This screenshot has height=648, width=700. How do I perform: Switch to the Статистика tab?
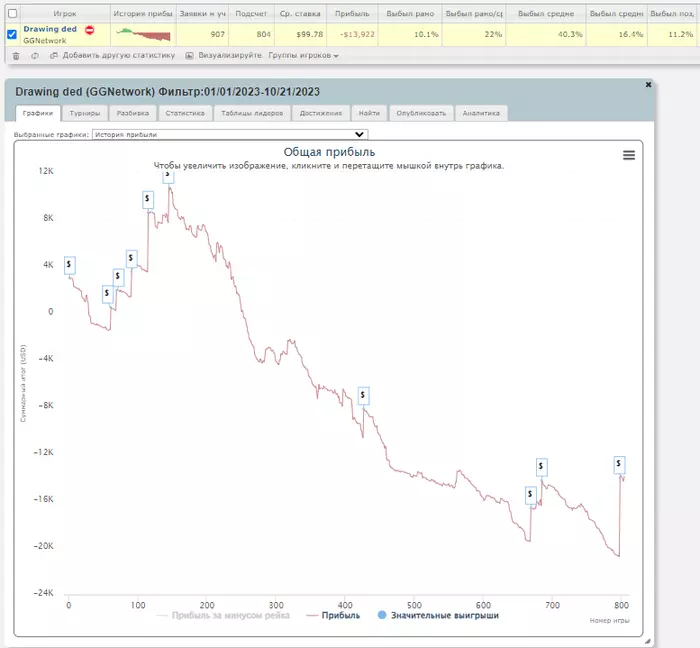click(185, 113)
